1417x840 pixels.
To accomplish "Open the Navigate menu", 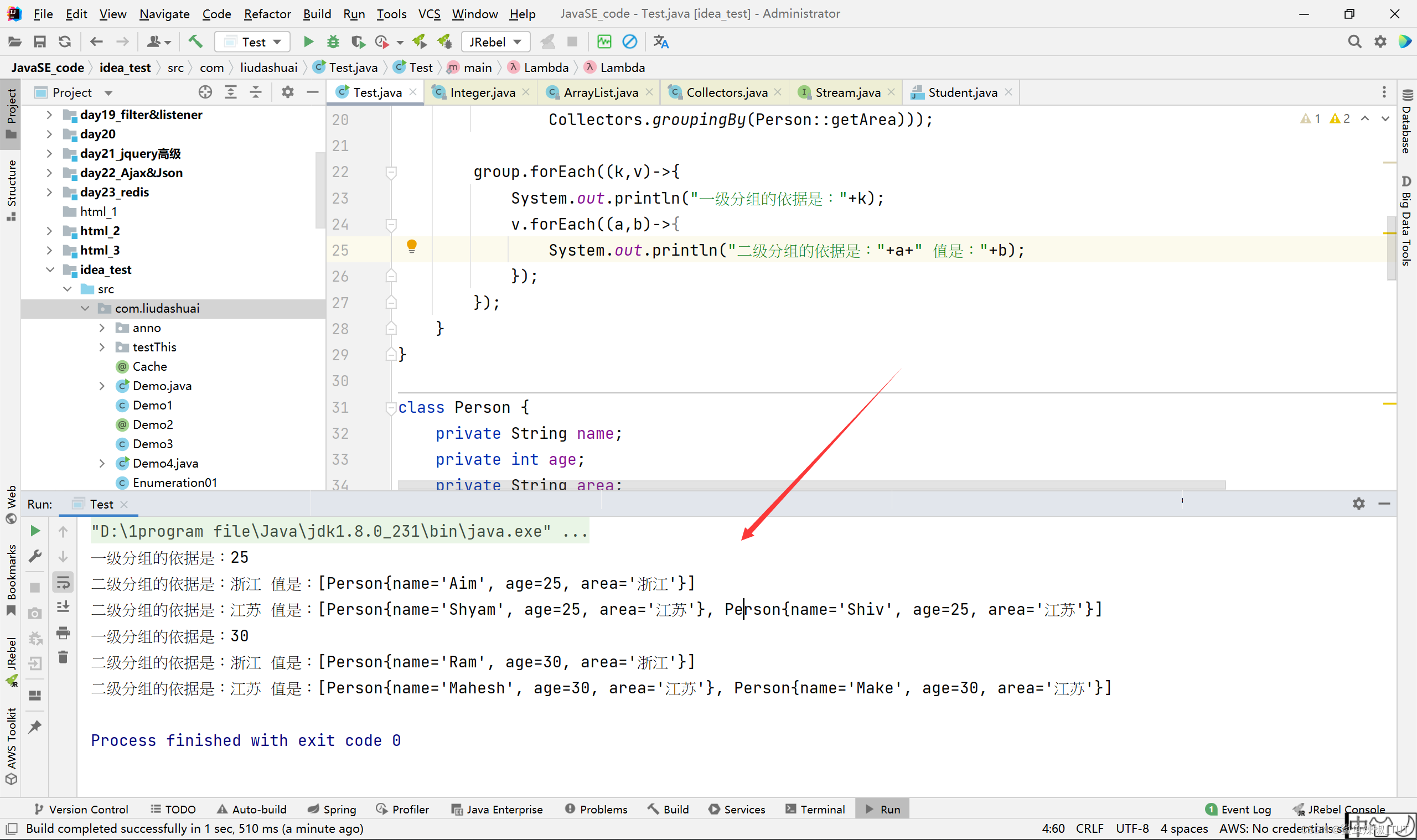I will pyautogui.click(x=164, y=14).
